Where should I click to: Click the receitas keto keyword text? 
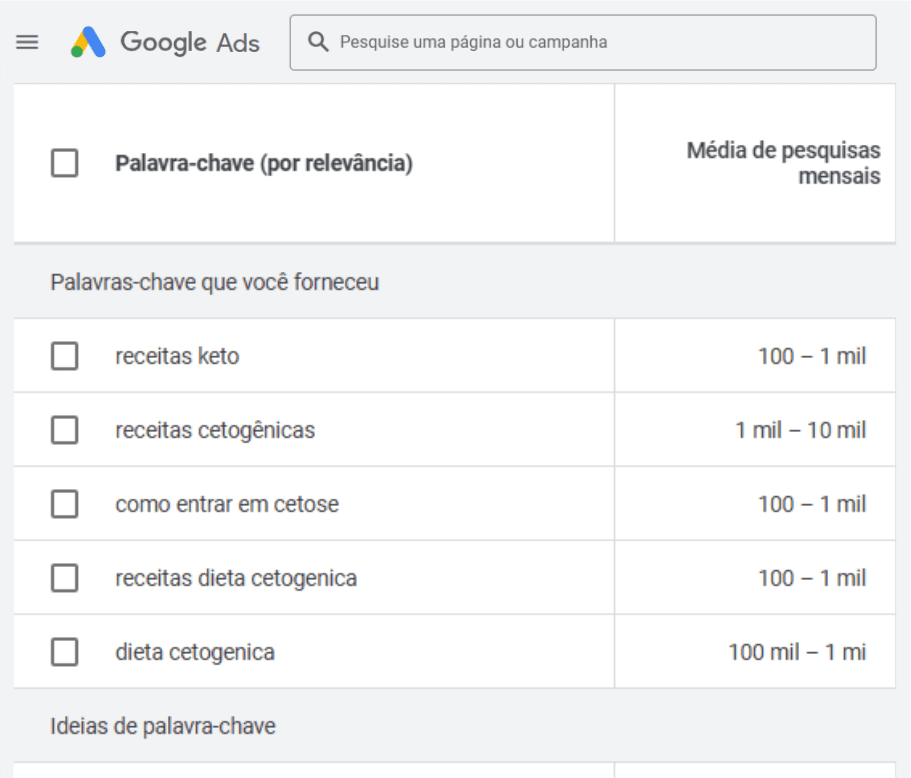[x=177, y=356]
